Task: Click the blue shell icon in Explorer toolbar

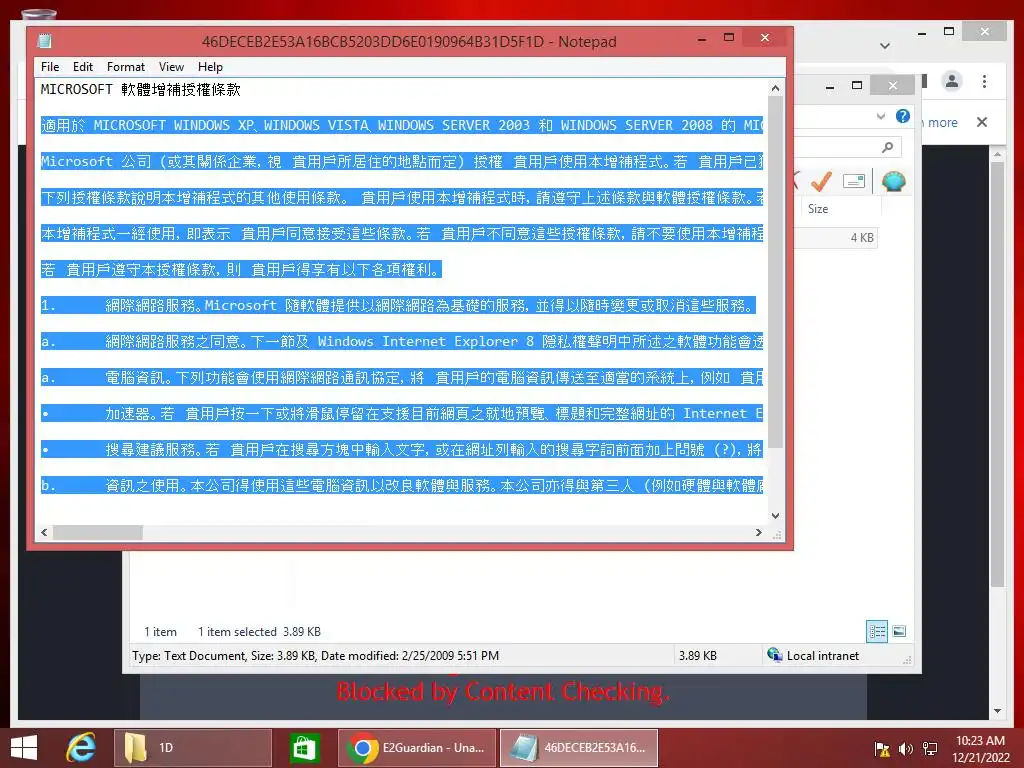Action: pyautogui.click(x=893, y=181)
